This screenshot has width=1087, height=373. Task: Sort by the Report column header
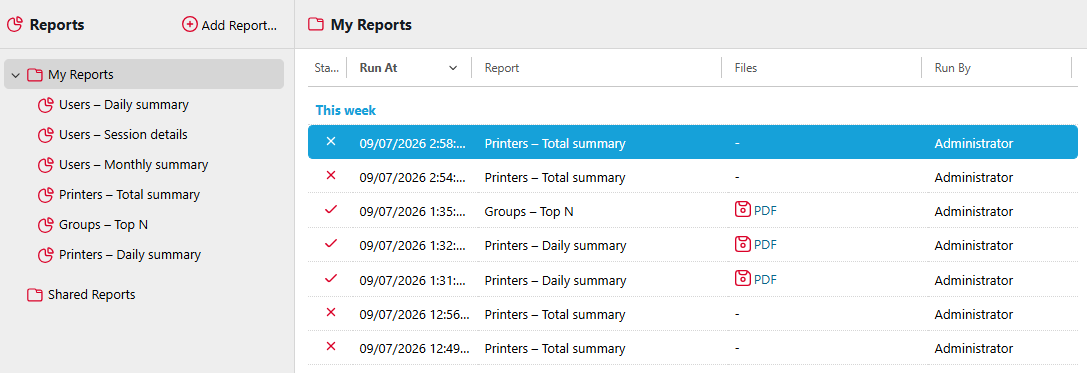[502, 68]
